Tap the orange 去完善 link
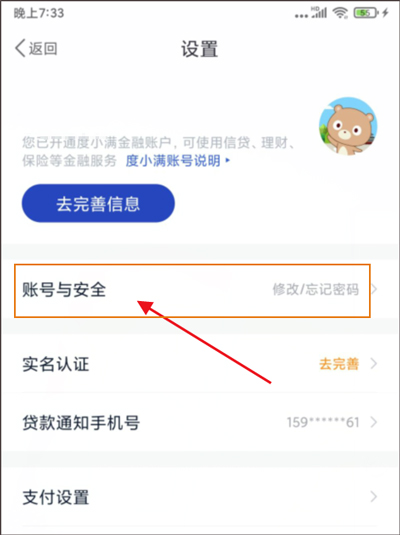 (339, 364)
